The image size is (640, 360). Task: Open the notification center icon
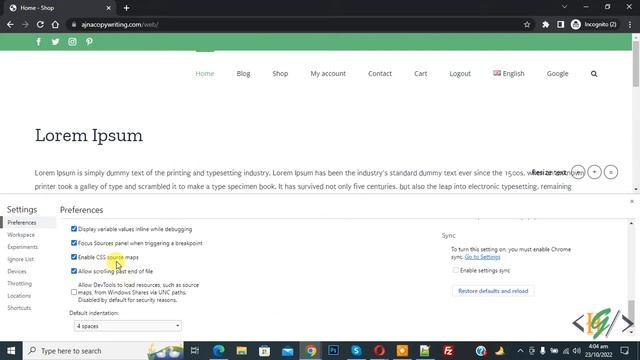pos(624,351)
